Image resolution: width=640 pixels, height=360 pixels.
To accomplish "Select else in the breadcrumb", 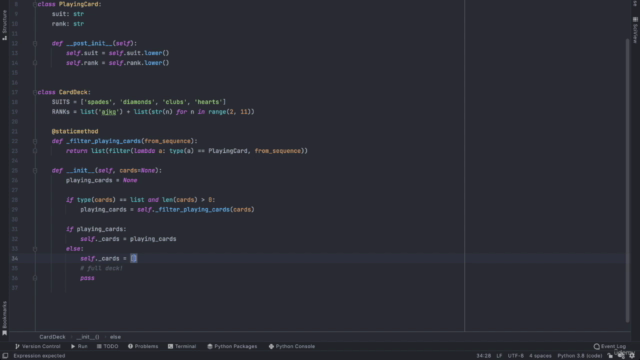I will click(115, 337).
